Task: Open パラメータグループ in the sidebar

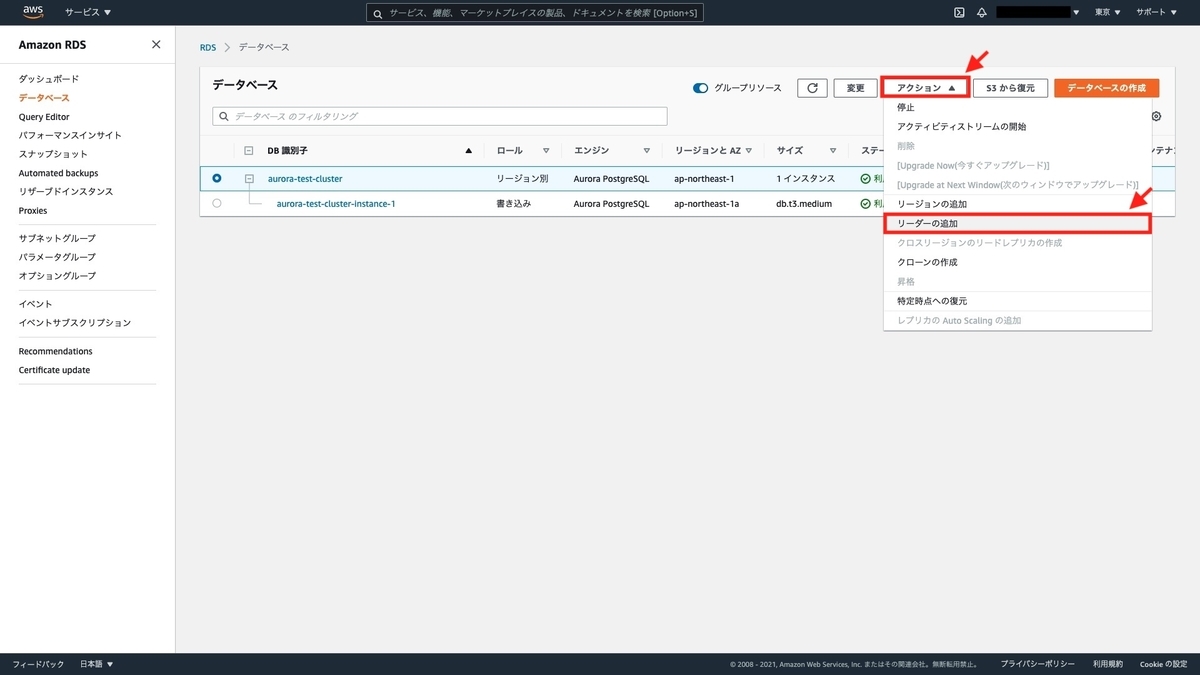Action: point(57,257)
